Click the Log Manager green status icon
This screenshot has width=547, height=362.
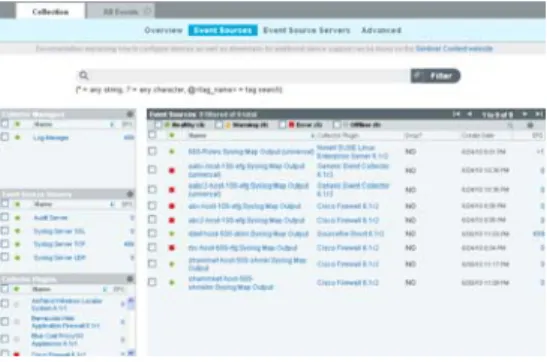coord(17,137)
